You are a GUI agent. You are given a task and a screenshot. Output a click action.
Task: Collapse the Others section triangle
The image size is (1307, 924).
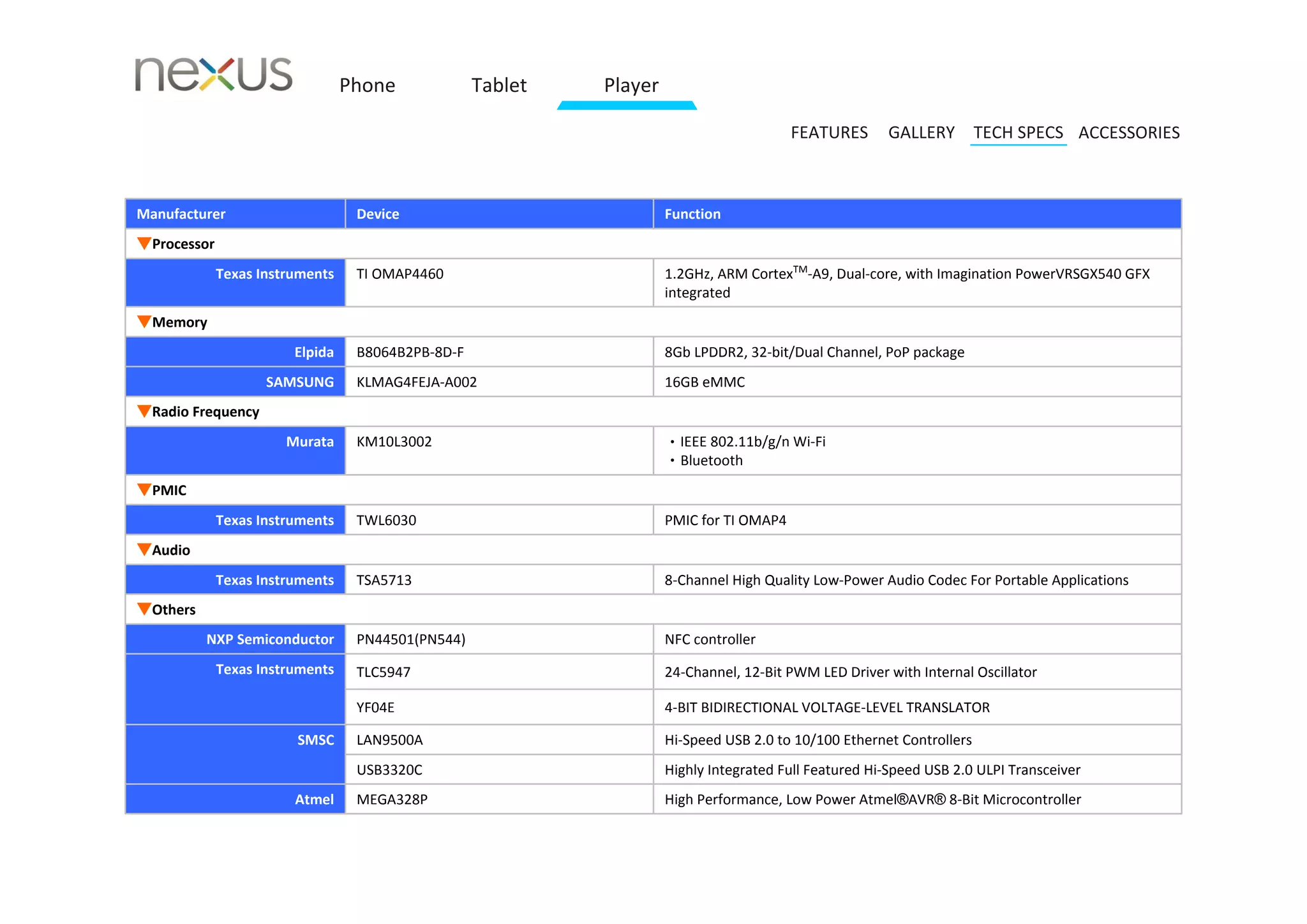(144, 609)
